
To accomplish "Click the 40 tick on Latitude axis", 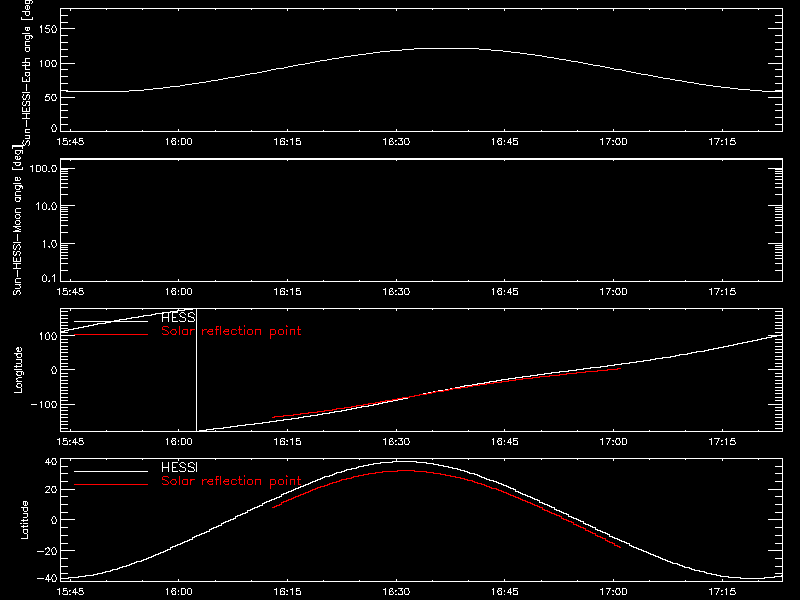I will (52, 462).
